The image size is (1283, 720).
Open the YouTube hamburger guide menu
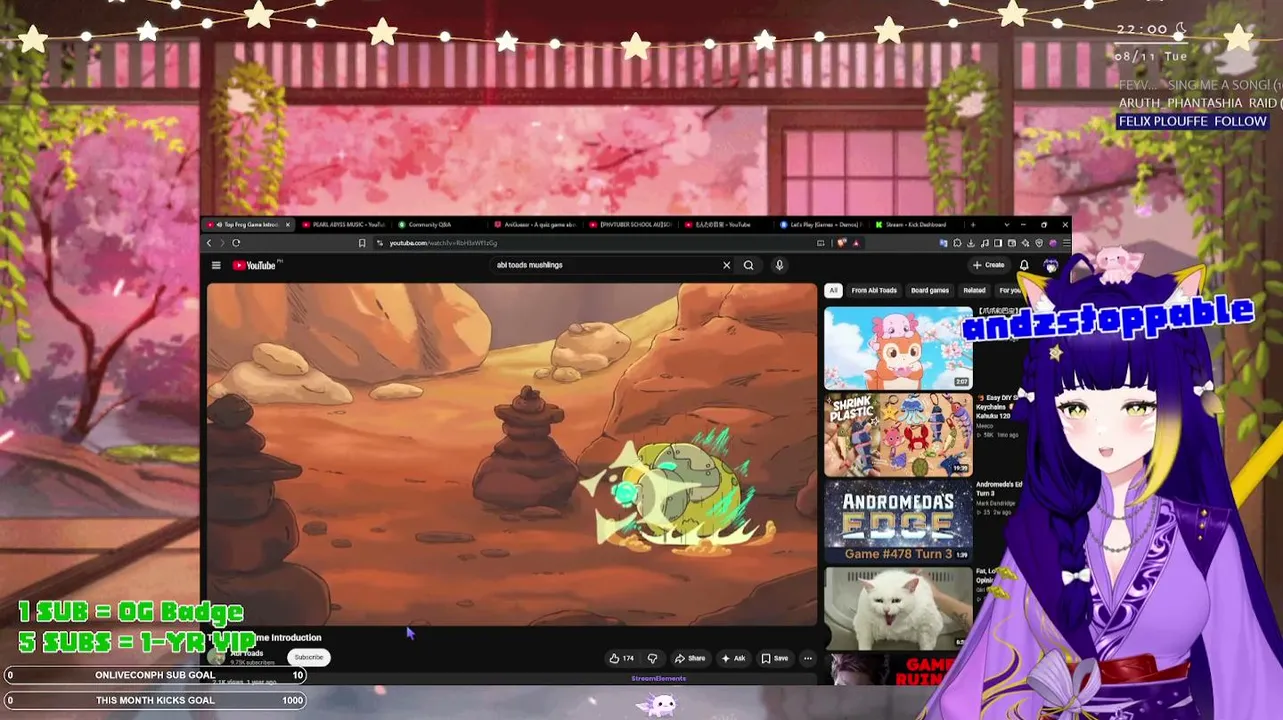216,265
